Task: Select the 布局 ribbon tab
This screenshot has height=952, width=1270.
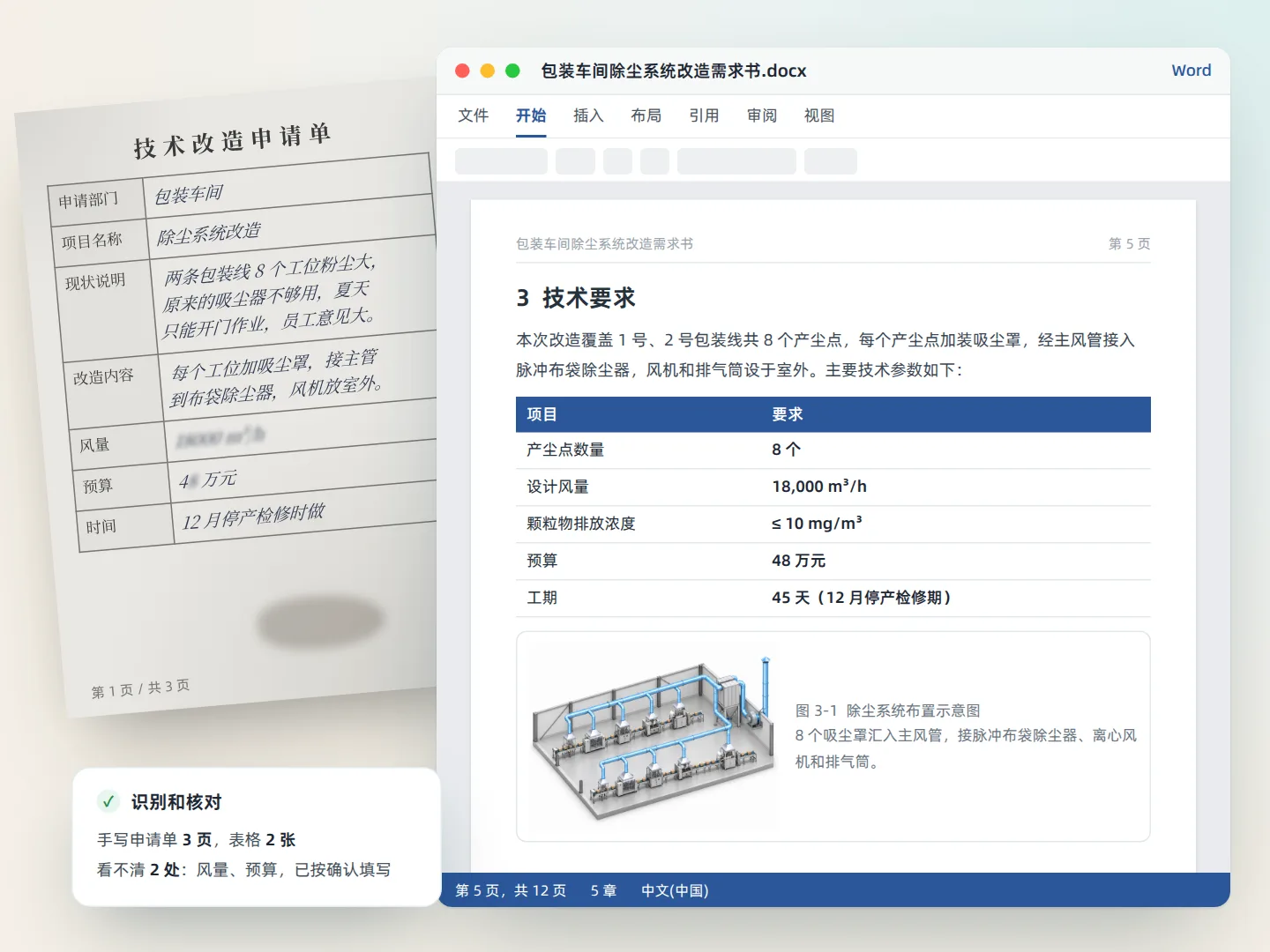Action: tap(646, 115)
